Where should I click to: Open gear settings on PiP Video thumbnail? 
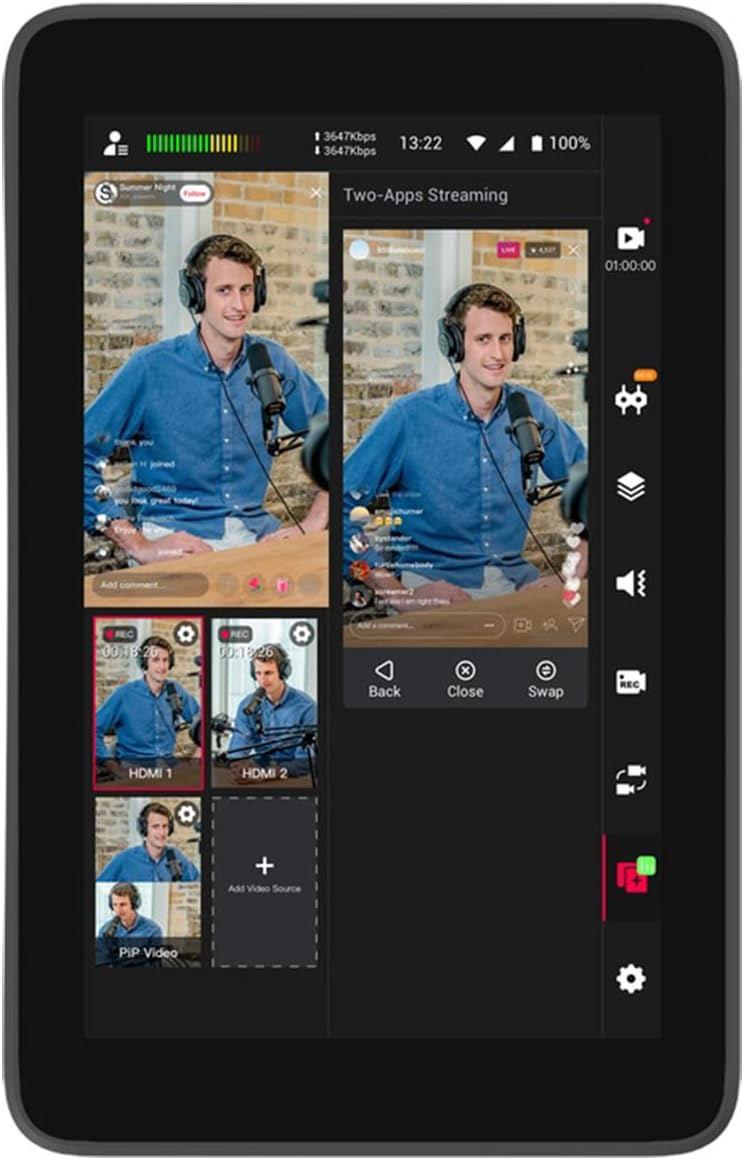tap(186, 814)
